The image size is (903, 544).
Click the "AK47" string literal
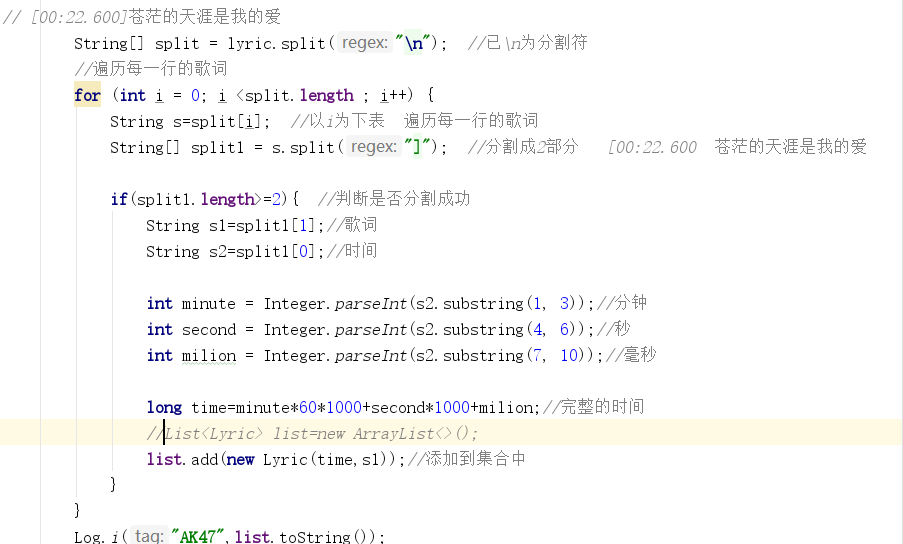(x=197, y=537)
